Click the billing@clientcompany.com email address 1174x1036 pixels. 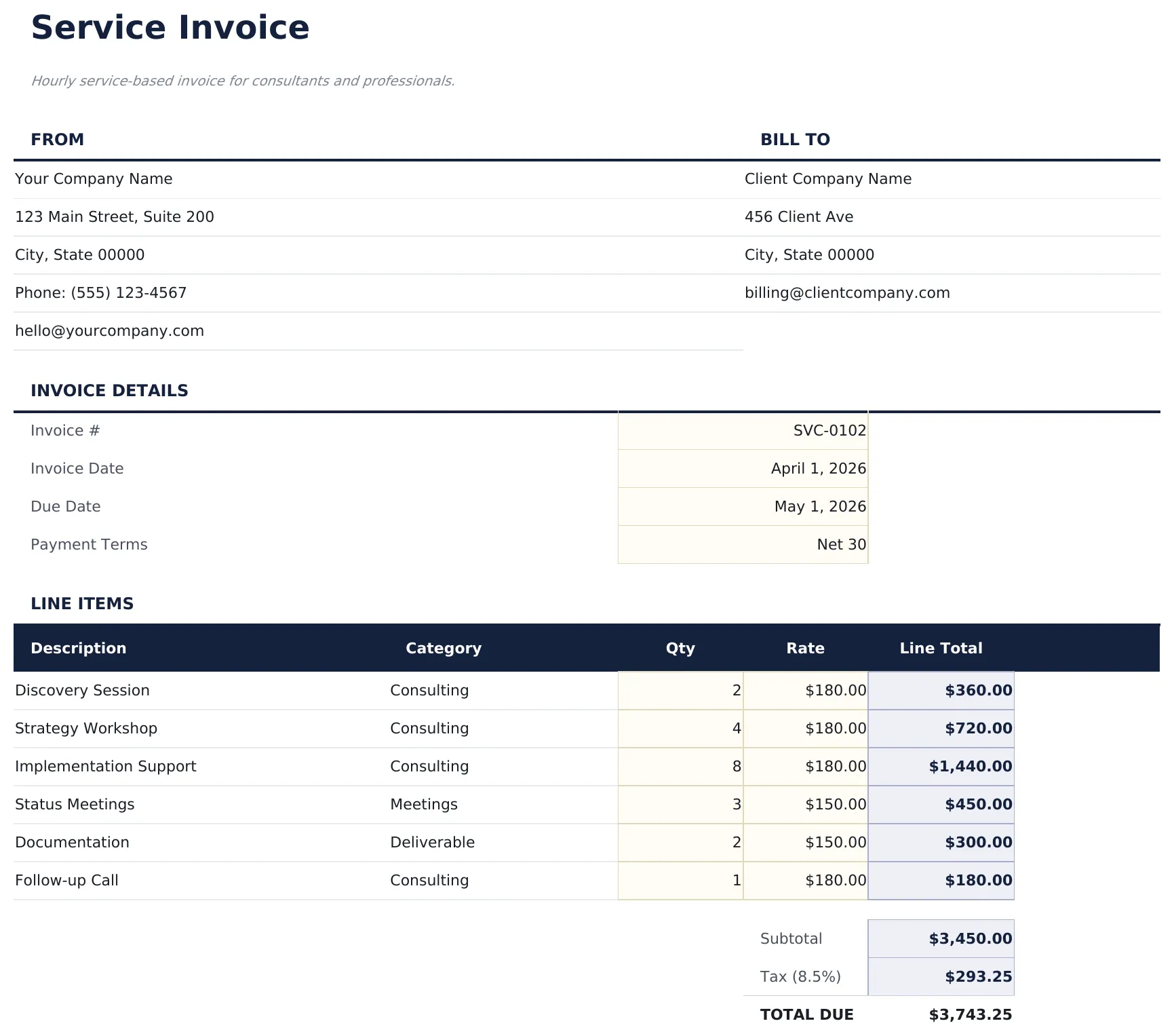848,292
